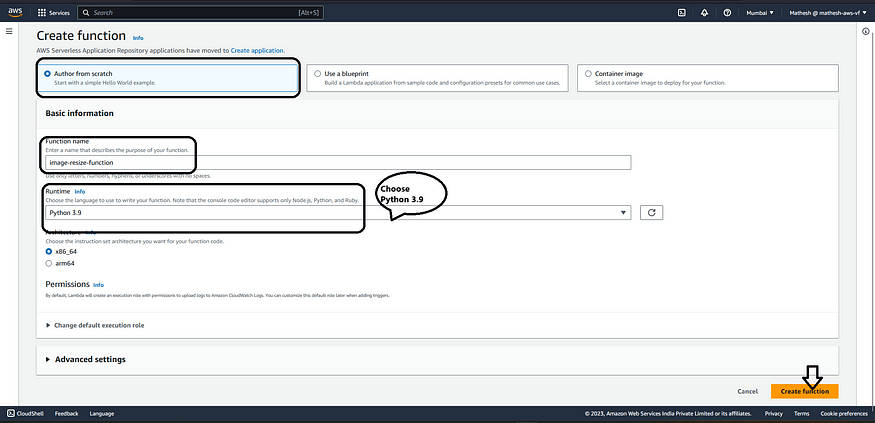Screen dimensions: 875x423
Task: Open the help question mark icon
Action: 727,12
